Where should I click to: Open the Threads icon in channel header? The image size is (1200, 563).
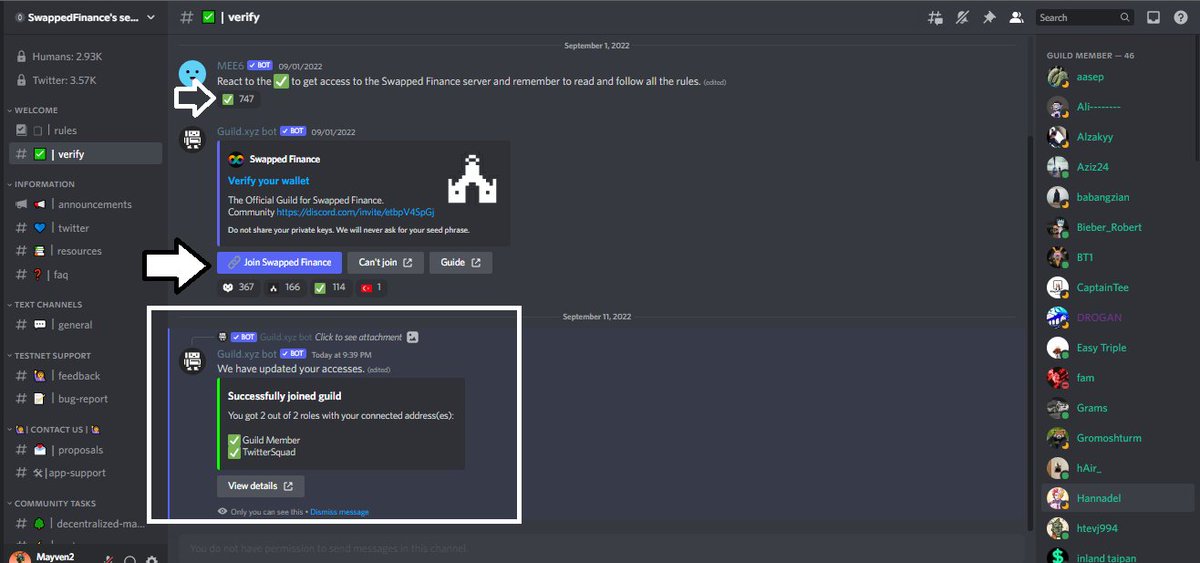coord(935,17)
